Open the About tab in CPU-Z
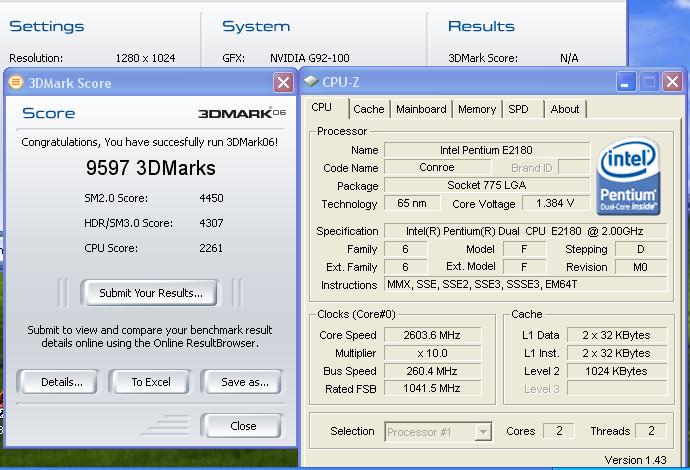 tap(565, 109)
